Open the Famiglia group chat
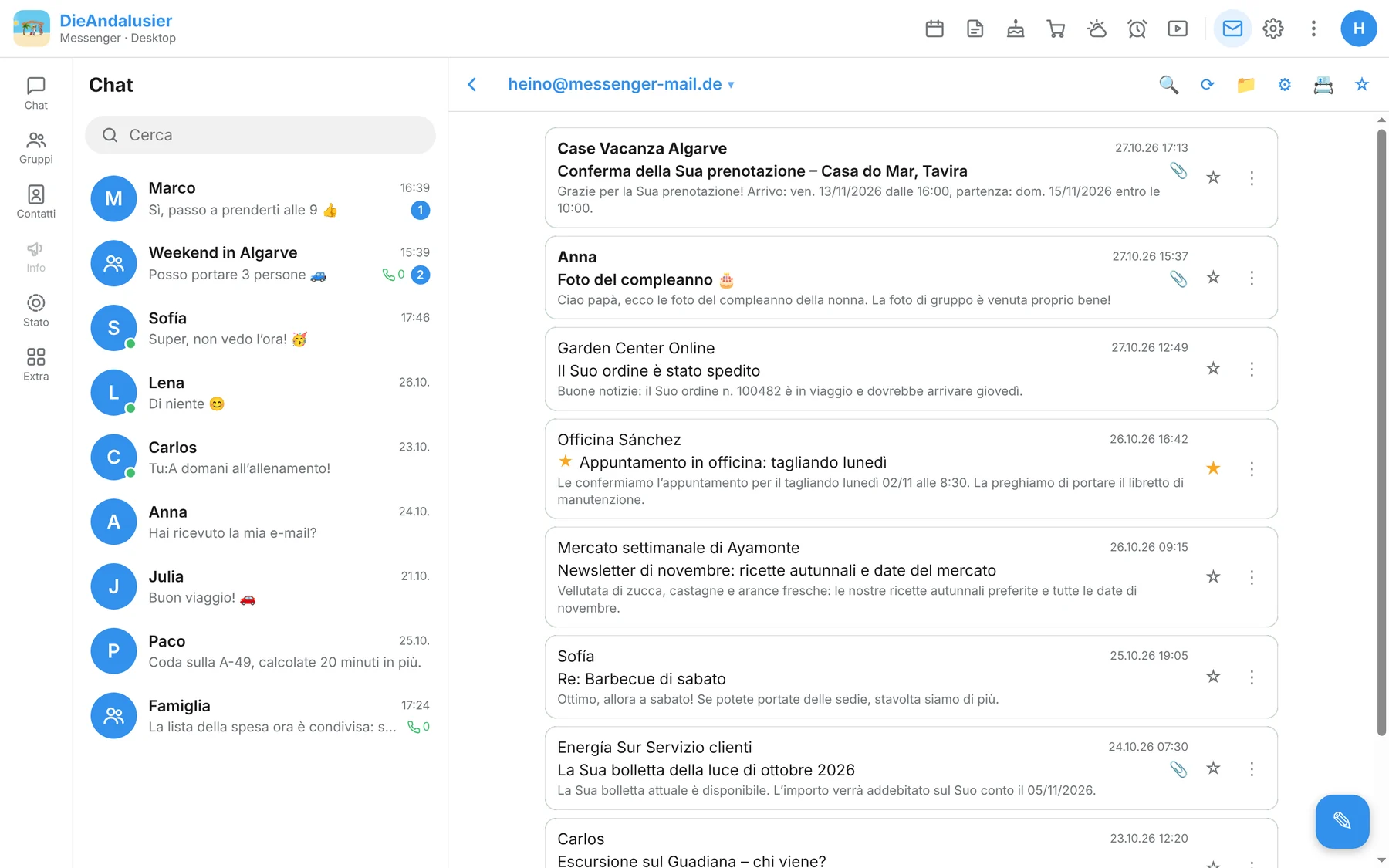The height and width of the screenshot is (868, 1389). tap(261, 716)
